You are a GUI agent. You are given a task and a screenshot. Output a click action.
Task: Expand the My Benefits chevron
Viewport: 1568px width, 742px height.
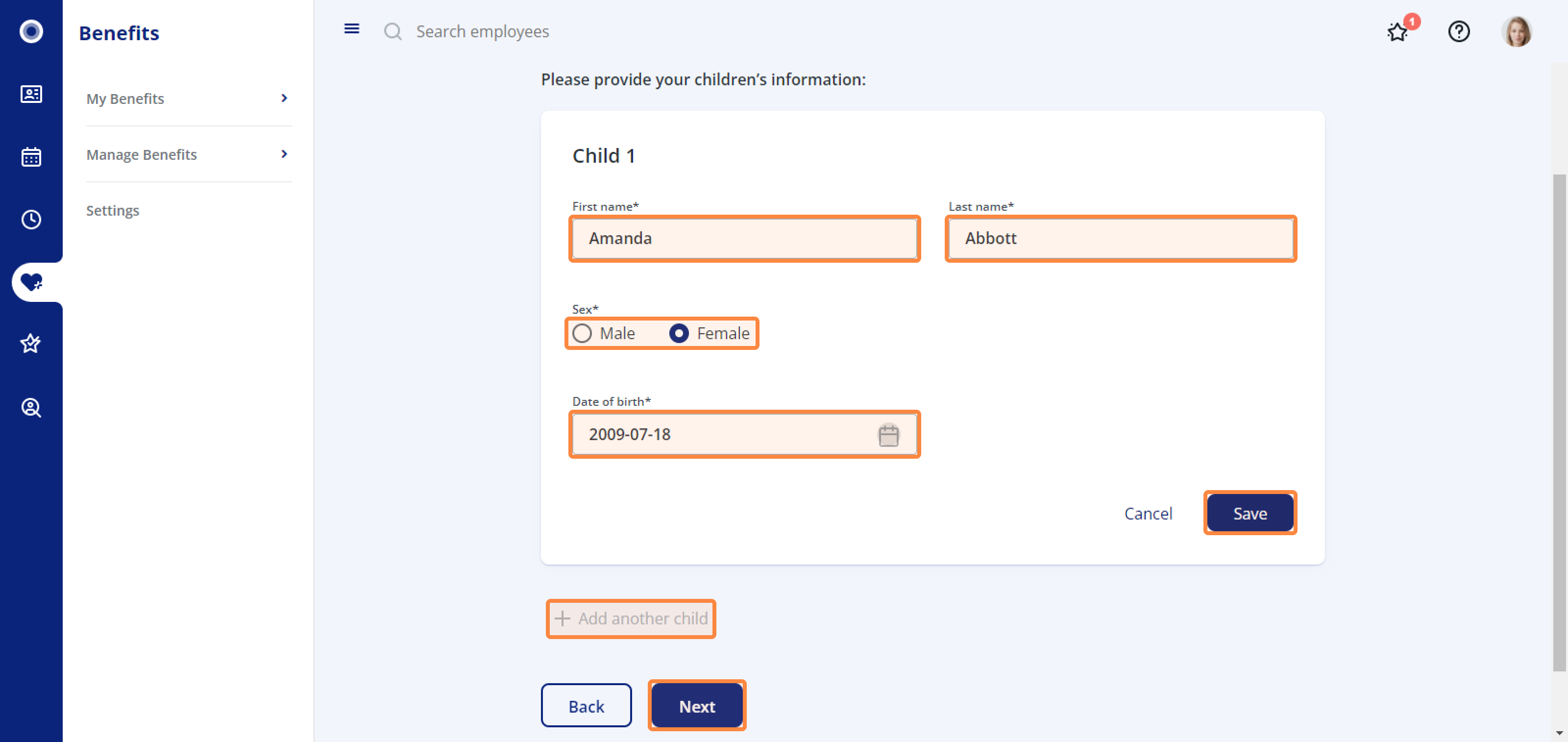[284, 98]
